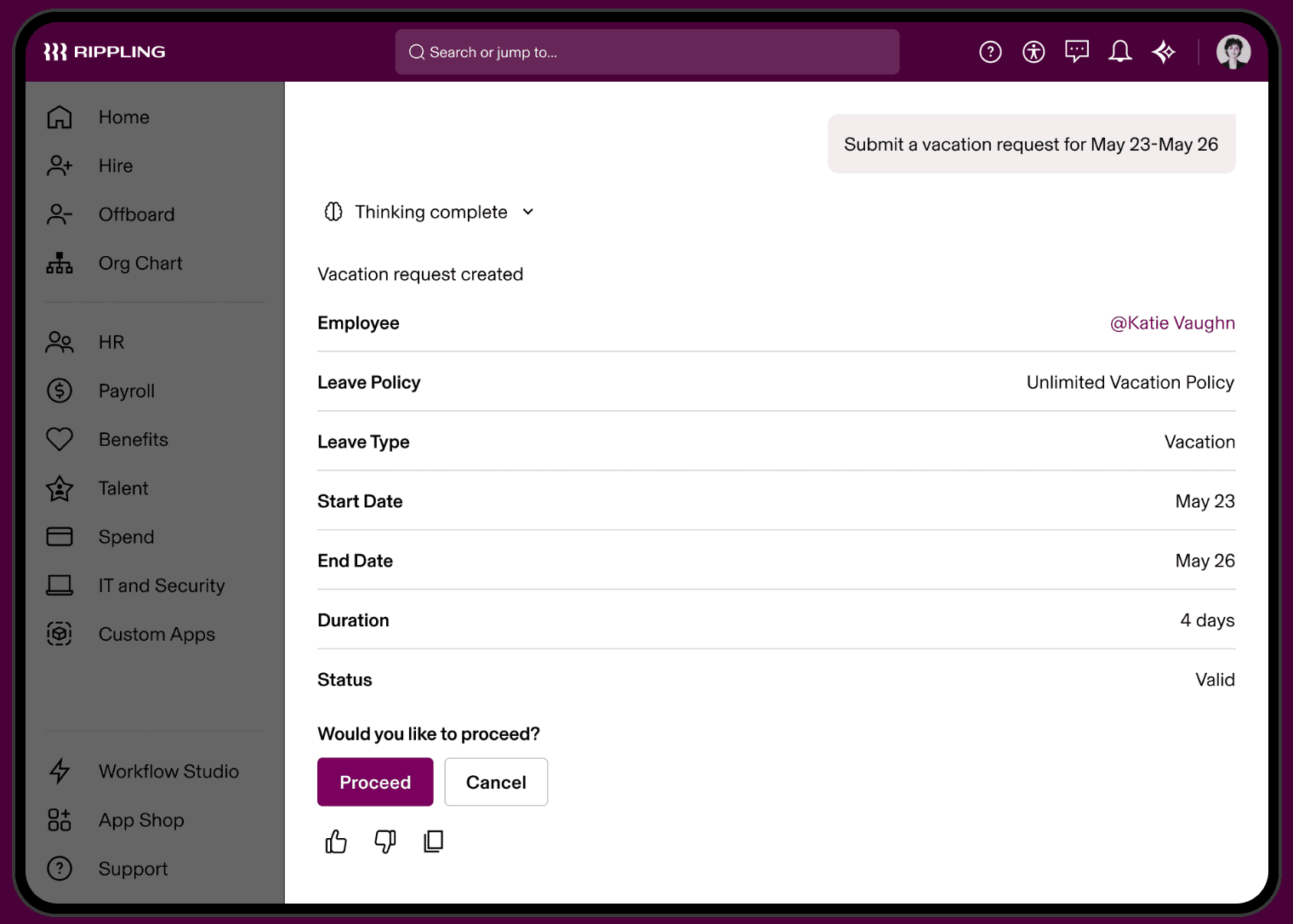
Task: Click the HR people icon
Action: click(60, 342)
